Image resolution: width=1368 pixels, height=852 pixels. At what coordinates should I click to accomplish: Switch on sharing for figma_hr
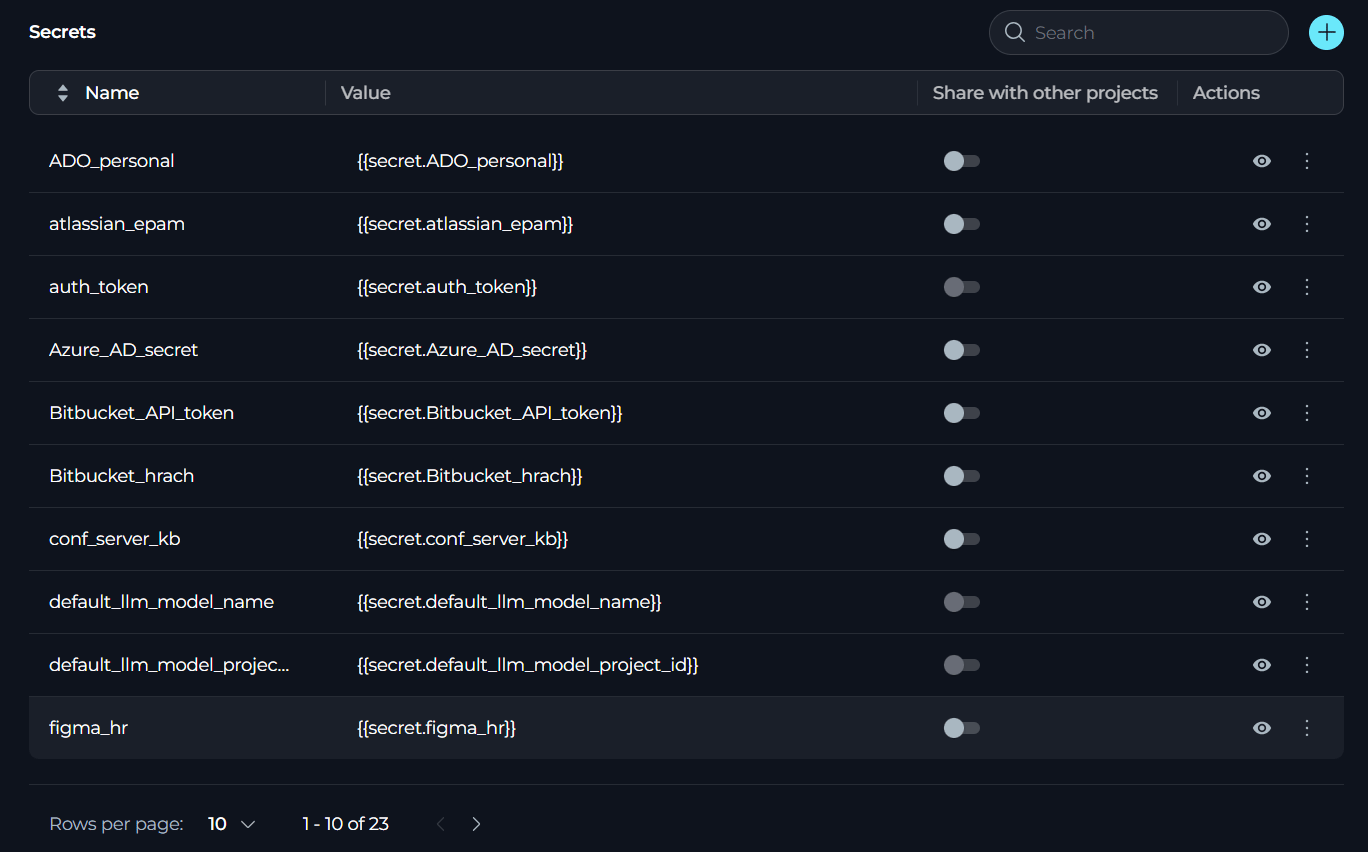tap(962, 728)
